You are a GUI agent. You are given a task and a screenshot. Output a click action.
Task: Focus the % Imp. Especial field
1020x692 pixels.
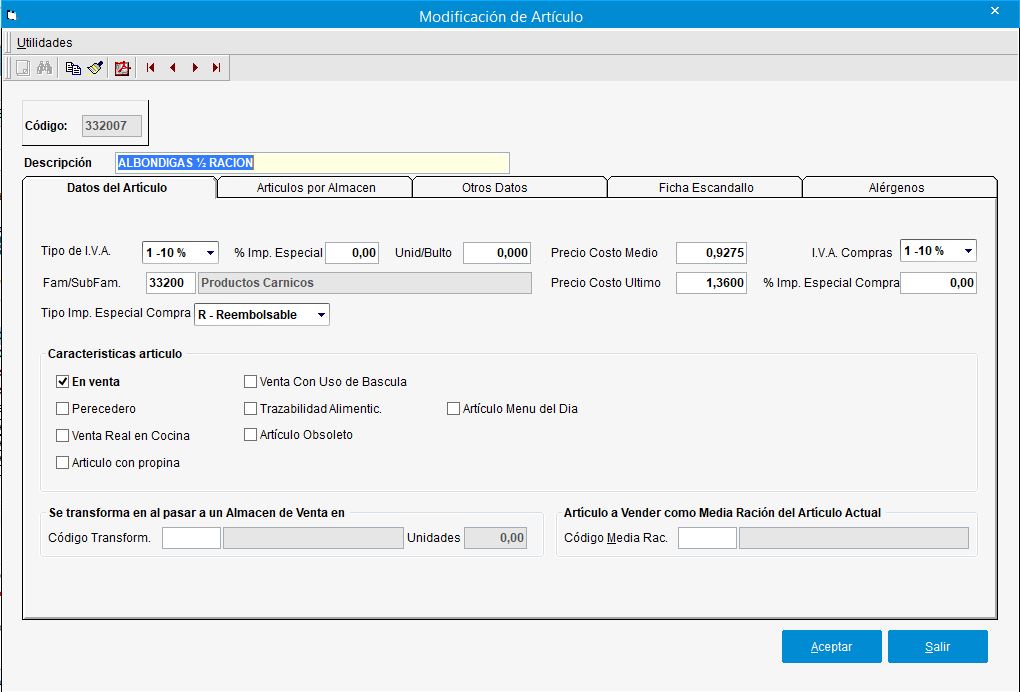(x=352, y=253)
